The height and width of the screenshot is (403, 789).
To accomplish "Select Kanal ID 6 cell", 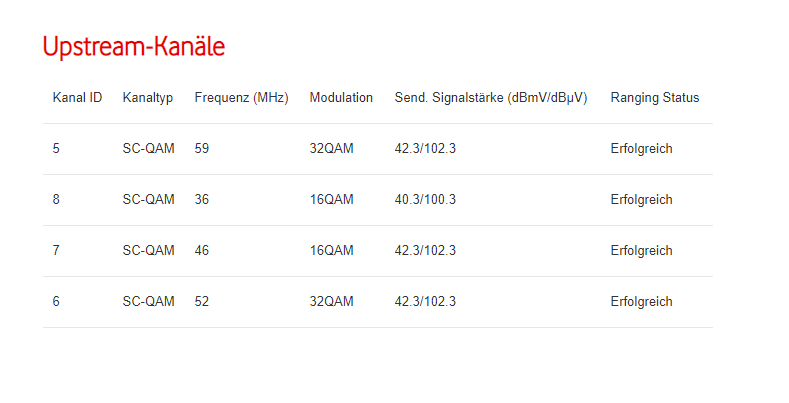I will (57, 302).
